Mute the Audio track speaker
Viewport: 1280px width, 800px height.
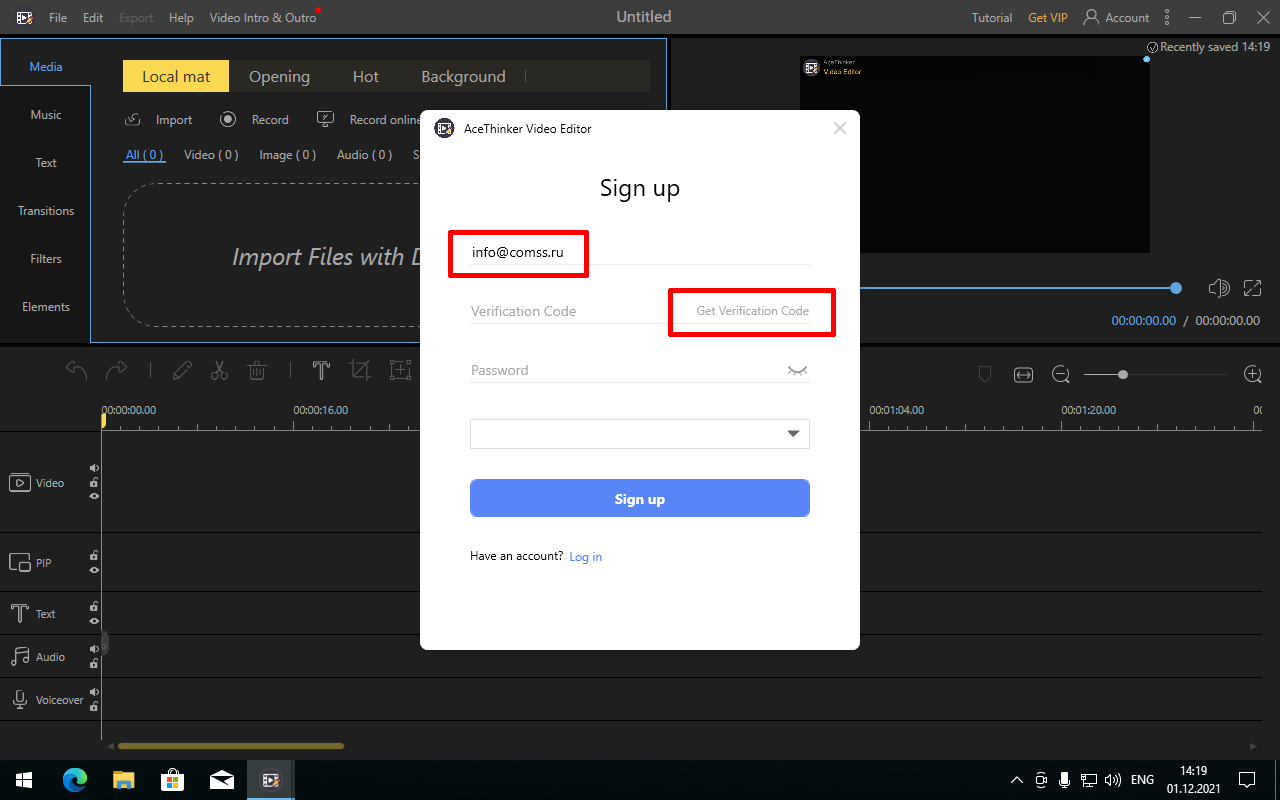pos(94,649)
